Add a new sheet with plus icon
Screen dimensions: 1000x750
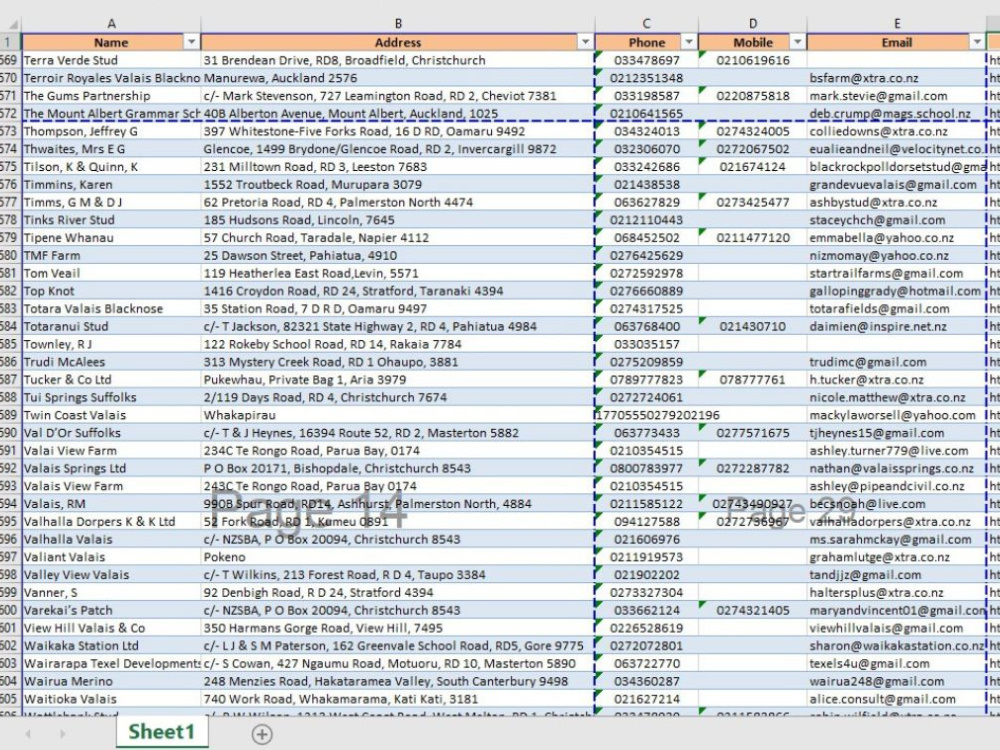(261, 734)
